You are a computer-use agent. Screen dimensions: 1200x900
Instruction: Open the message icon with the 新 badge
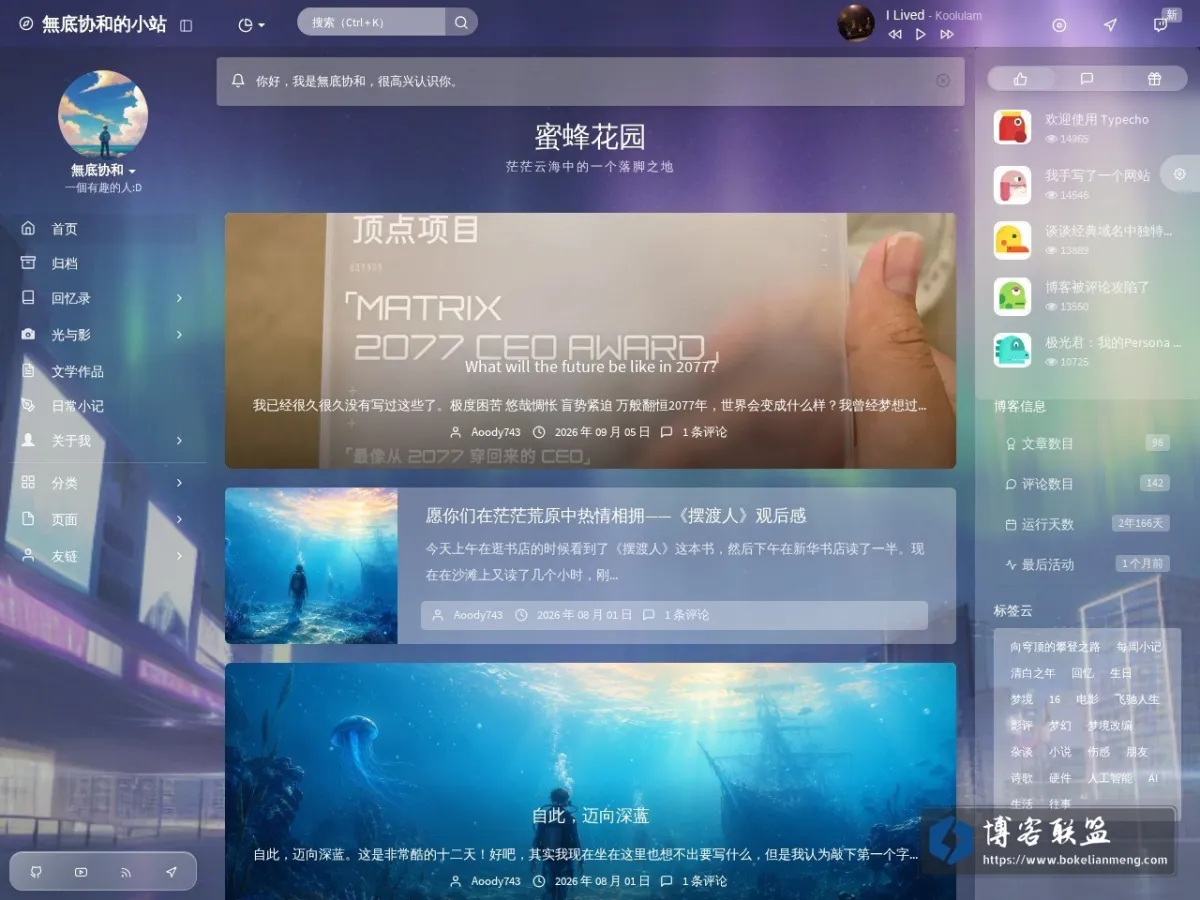coord(1162,23)
